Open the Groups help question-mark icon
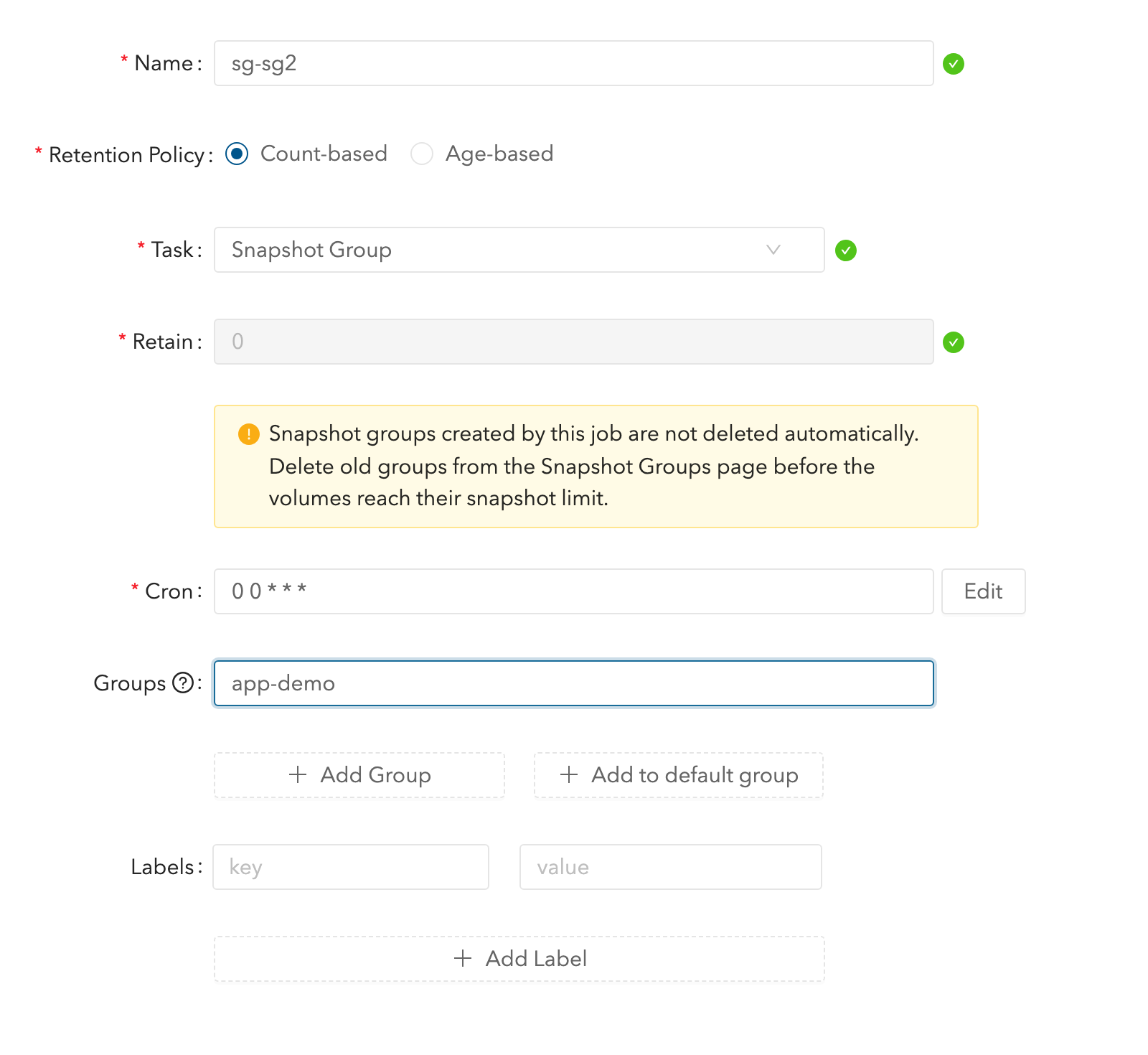 (x=184, y=683)
